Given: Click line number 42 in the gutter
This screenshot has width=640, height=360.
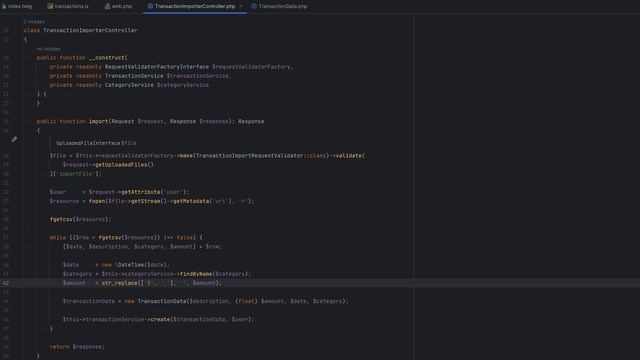Looking at the screenshot, I should tap(6, 283).
